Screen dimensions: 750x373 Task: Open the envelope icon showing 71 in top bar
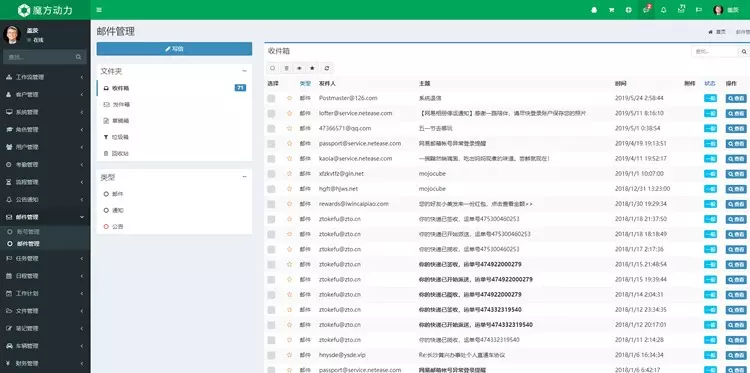(681, 9)
